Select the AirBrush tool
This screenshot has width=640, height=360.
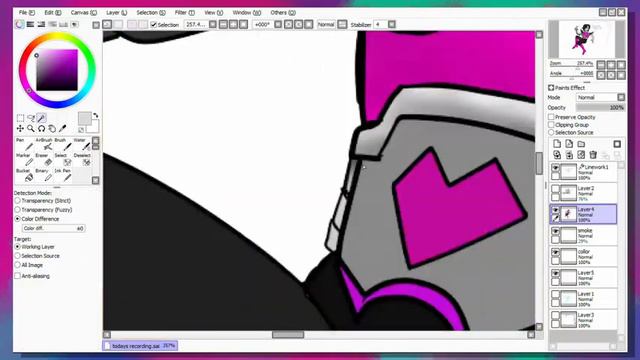[44, 144]
